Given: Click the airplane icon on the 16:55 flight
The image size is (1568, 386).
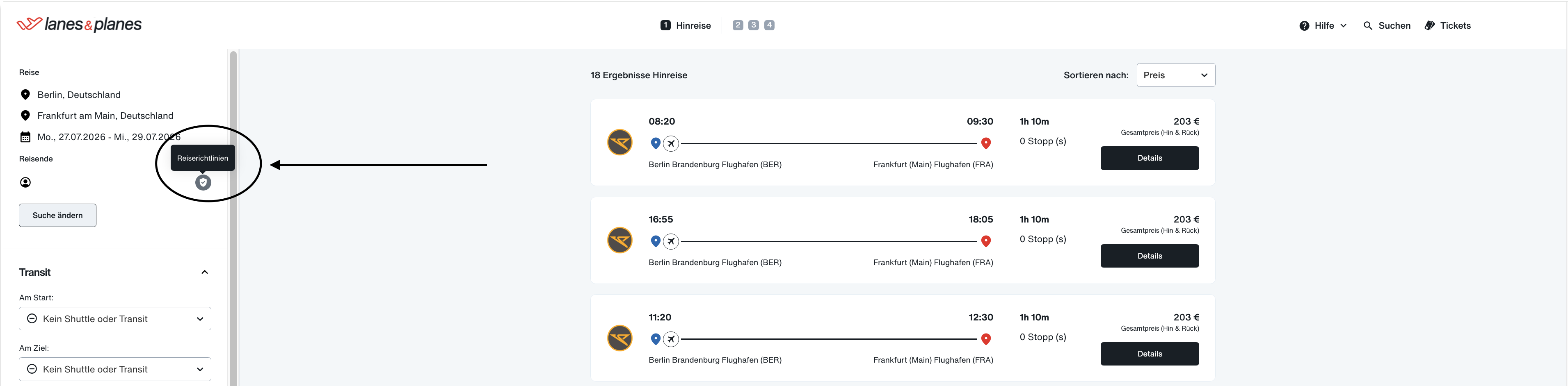Looking at the screenshot, I should pyautogui.click(x=671, y=241).
